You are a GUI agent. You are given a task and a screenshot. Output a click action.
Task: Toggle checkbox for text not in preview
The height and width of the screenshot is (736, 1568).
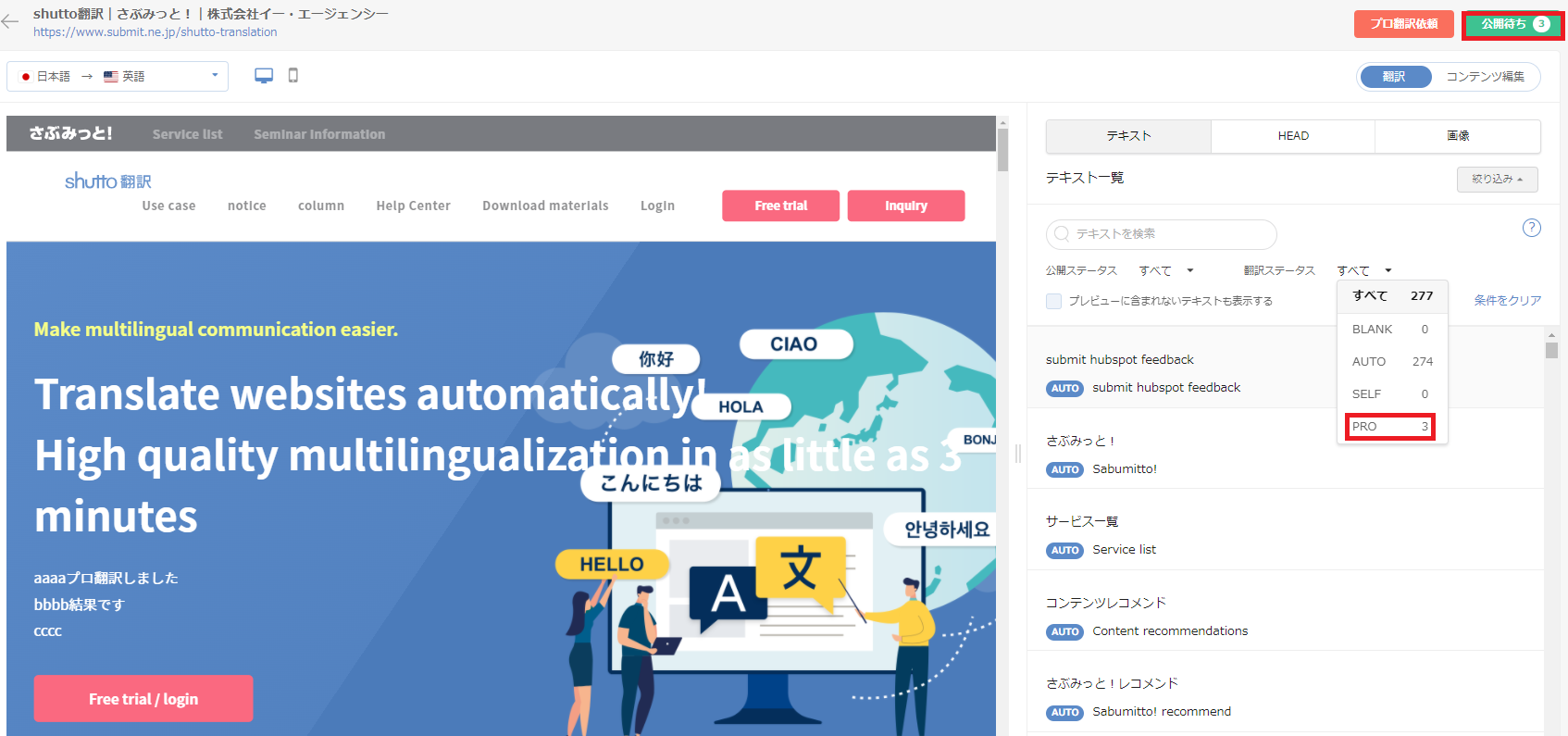coord(1053,301)
